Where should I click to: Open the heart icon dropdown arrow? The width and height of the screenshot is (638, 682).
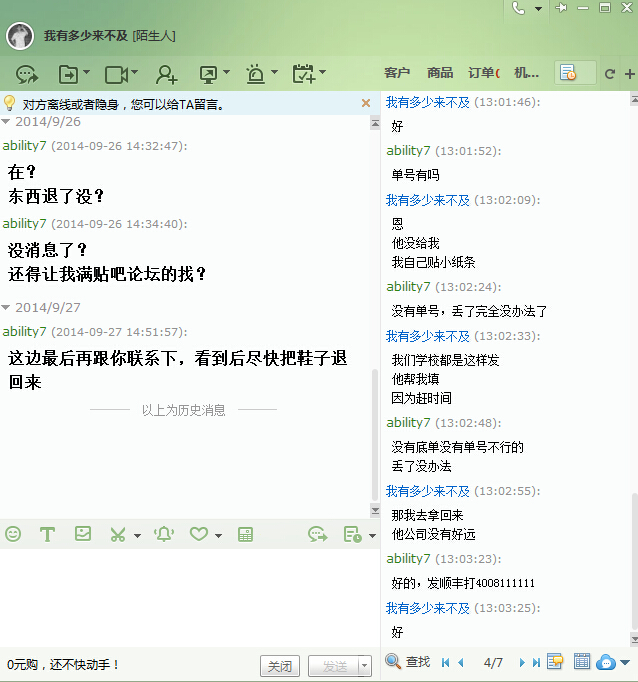(218, 536)
